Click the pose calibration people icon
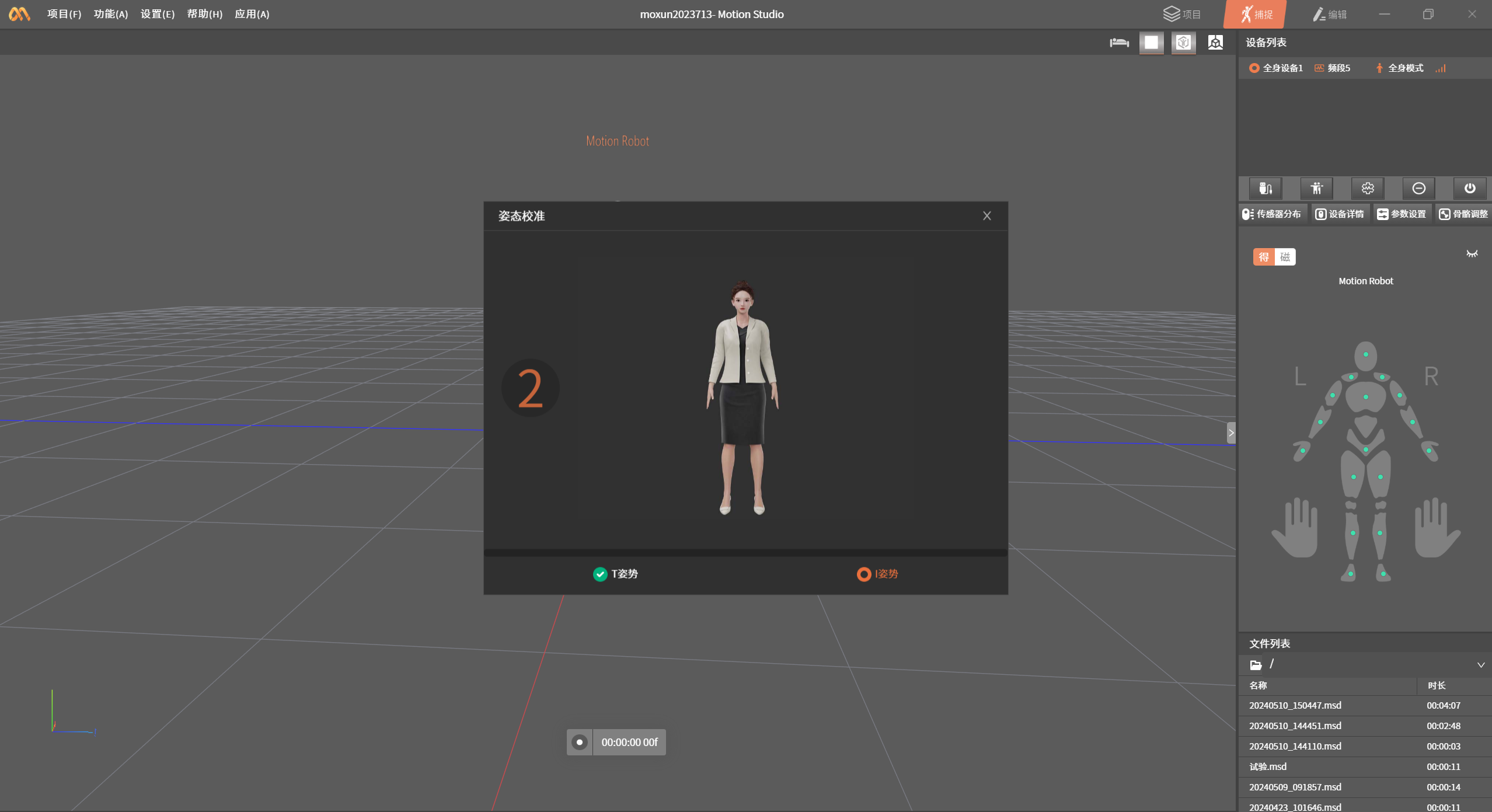 [x=1316, y=188]
